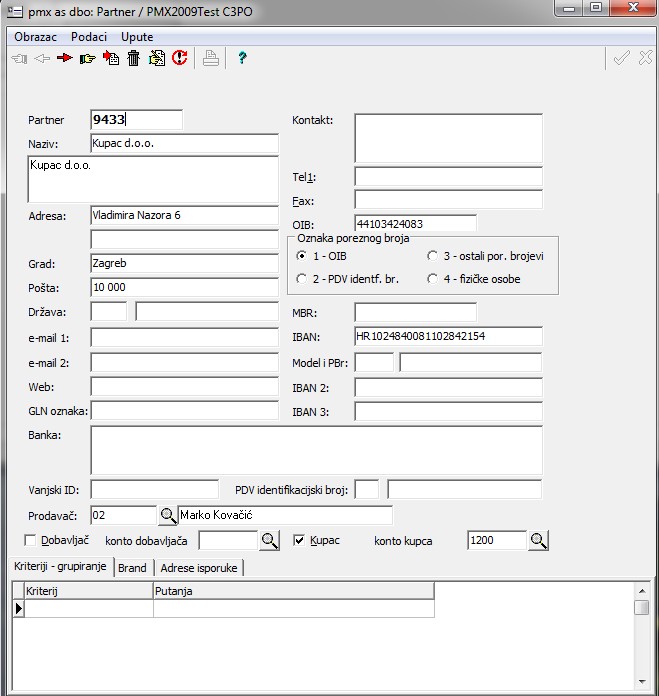Screen dimensions: 659x696
Task: Click the Prodavač code field 02
Action: pyautogui.click(x=124, y=515)
